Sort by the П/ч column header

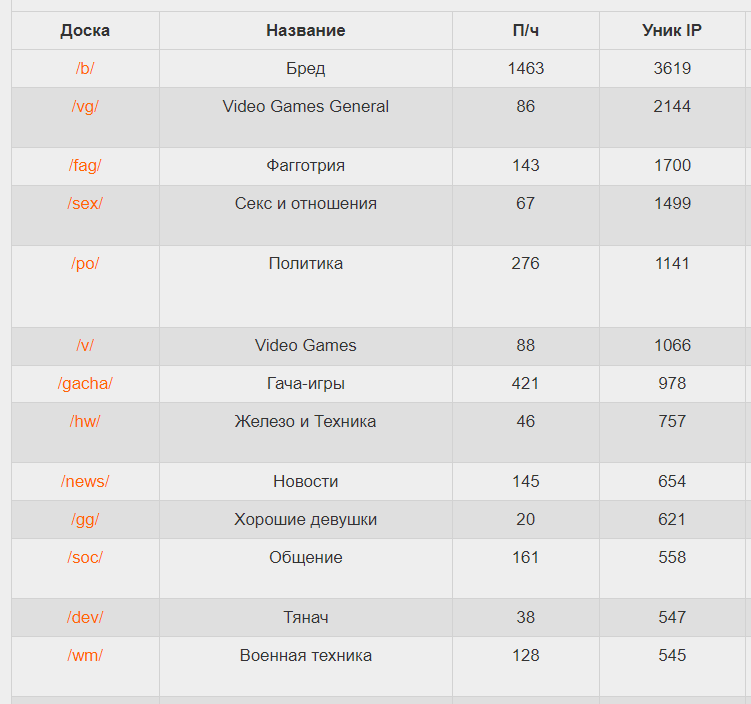coord(525,31)
